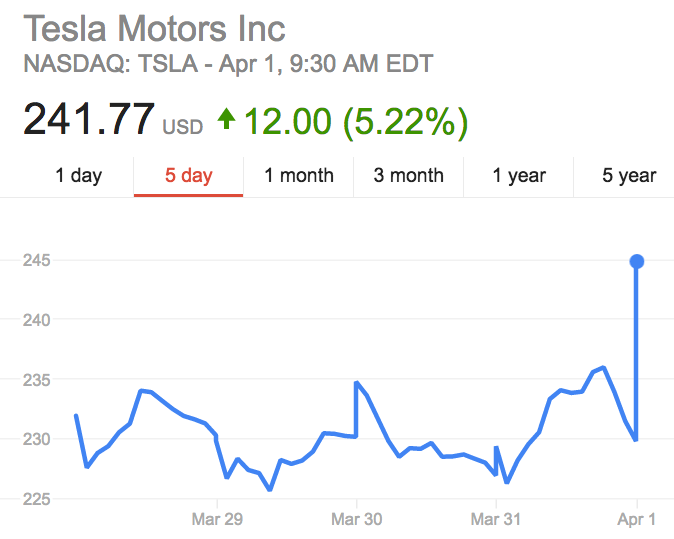
Task: Click the Mar 30 date label
Action: click(x=357, y=520)
